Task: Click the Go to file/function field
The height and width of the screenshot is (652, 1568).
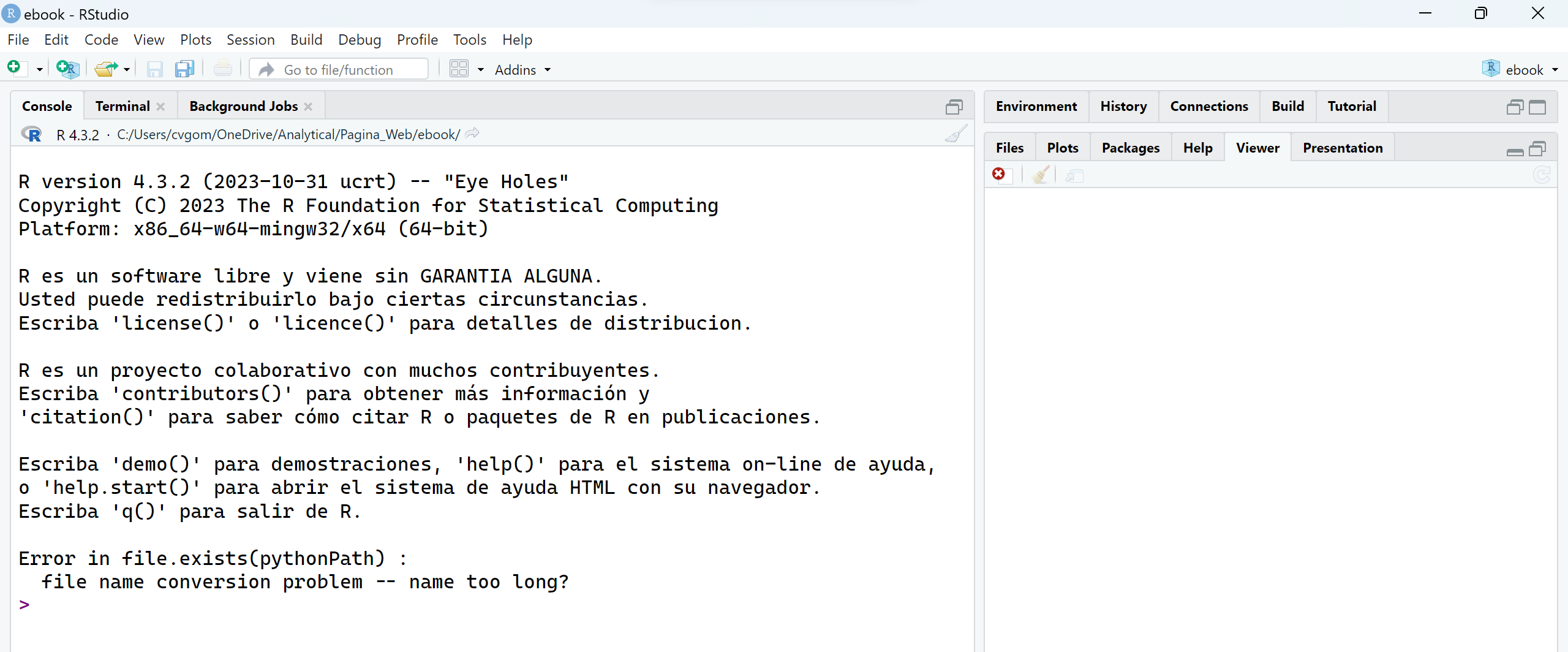Action: click(x=349, y=70)
